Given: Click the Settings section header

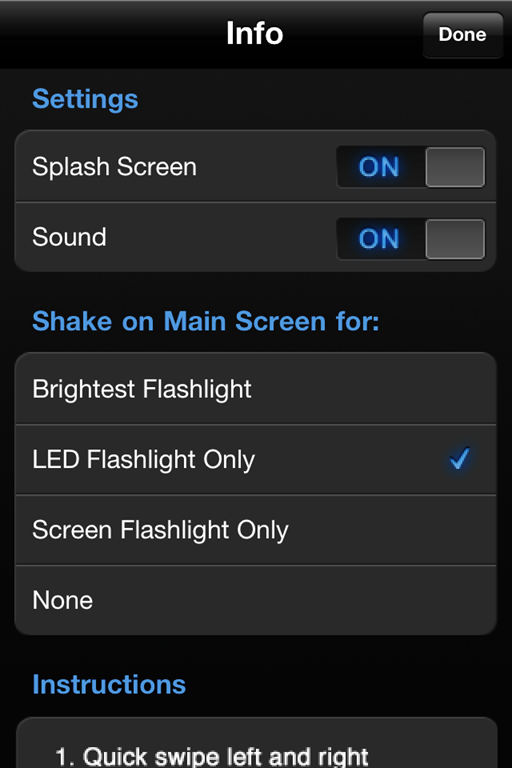Looking at the screenshot, I should [x=85, y=99].
